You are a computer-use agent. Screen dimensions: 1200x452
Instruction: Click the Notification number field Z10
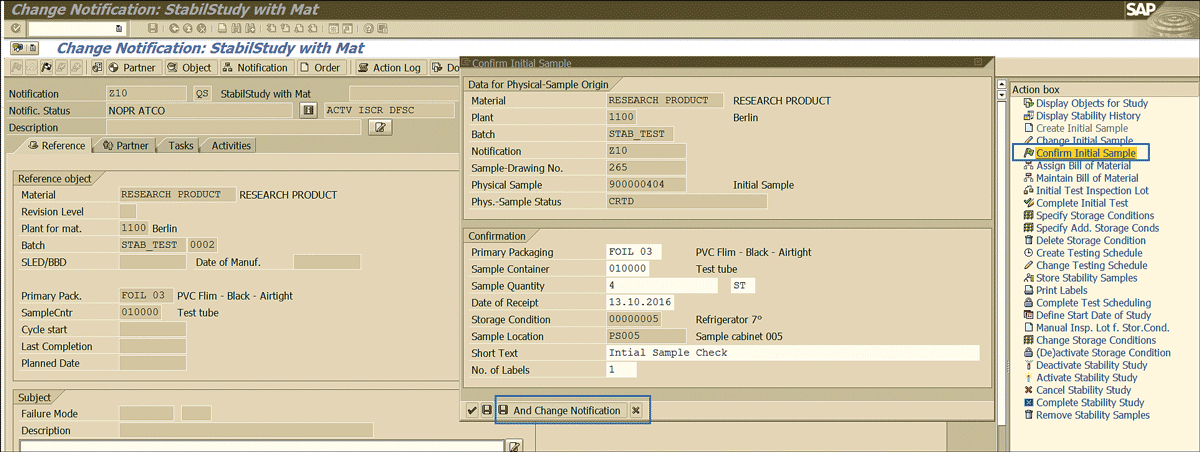146,93
